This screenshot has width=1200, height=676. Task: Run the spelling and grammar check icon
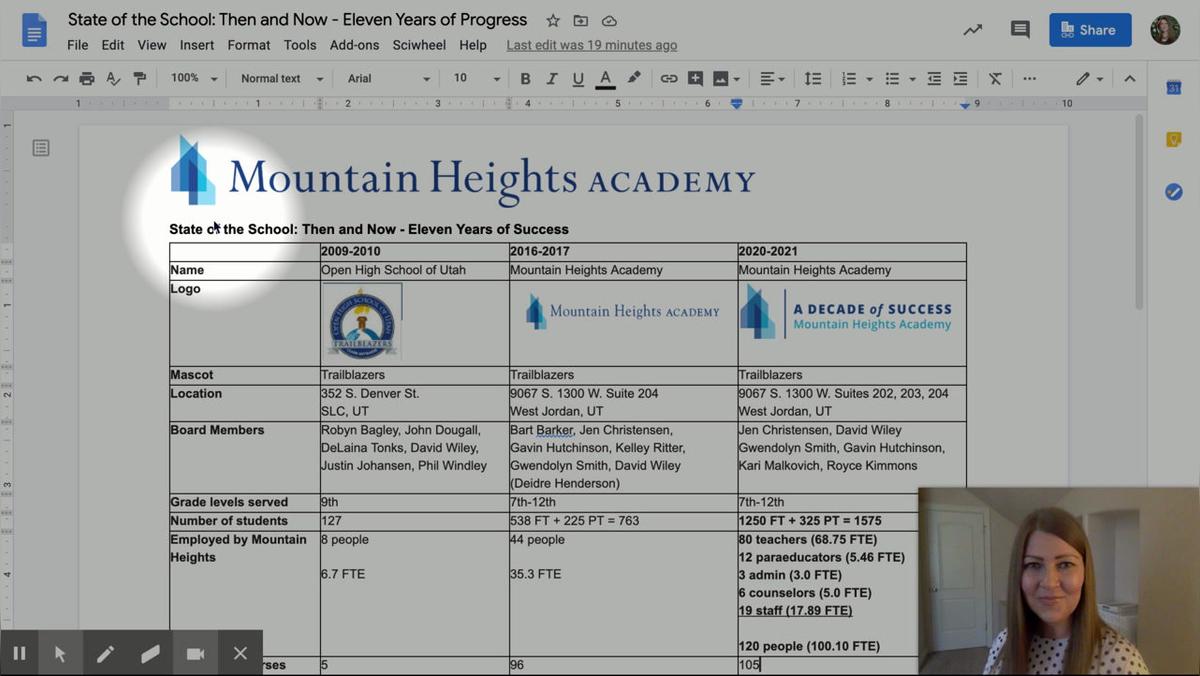[x=113, y=78]
